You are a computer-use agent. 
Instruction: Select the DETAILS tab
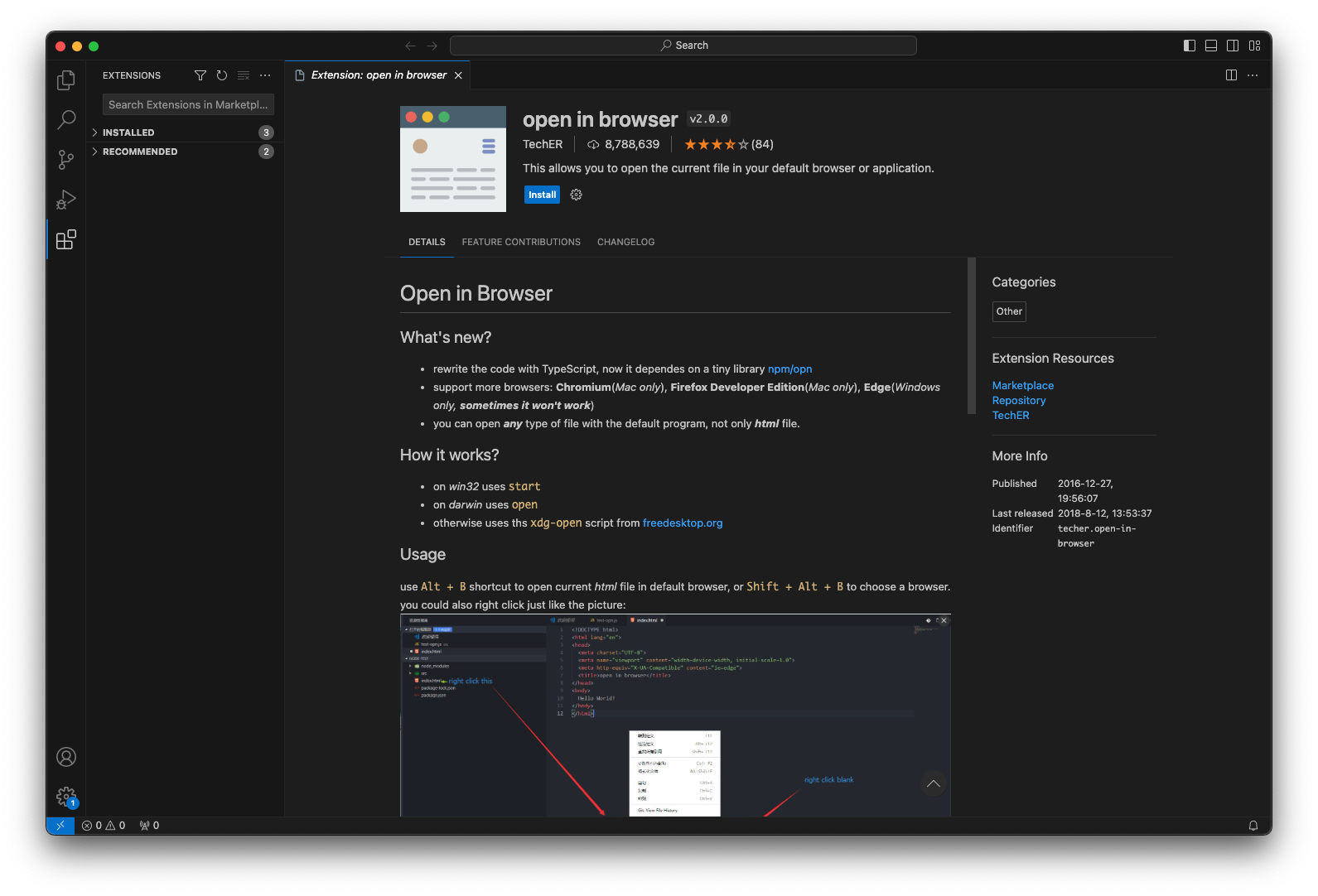coord(427,242)
